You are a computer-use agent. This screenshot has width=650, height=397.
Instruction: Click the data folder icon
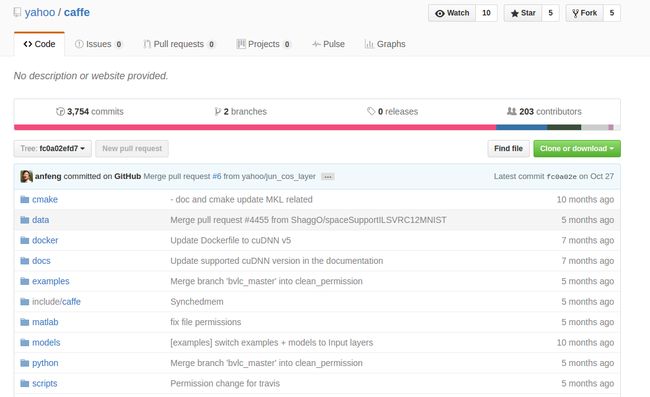25,220
